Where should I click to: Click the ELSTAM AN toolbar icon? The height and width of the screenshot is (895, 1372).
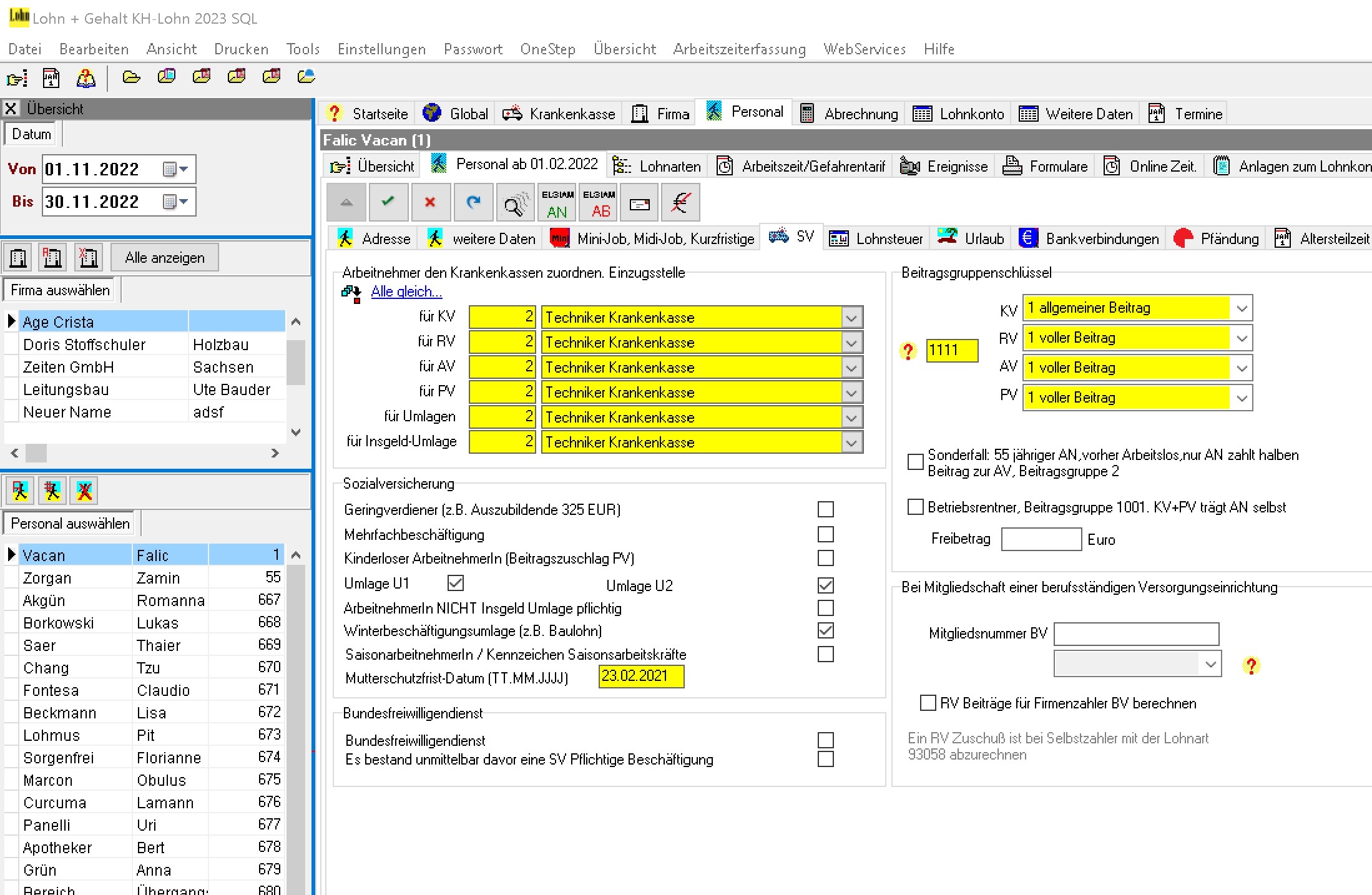click(x=557, y=202)
